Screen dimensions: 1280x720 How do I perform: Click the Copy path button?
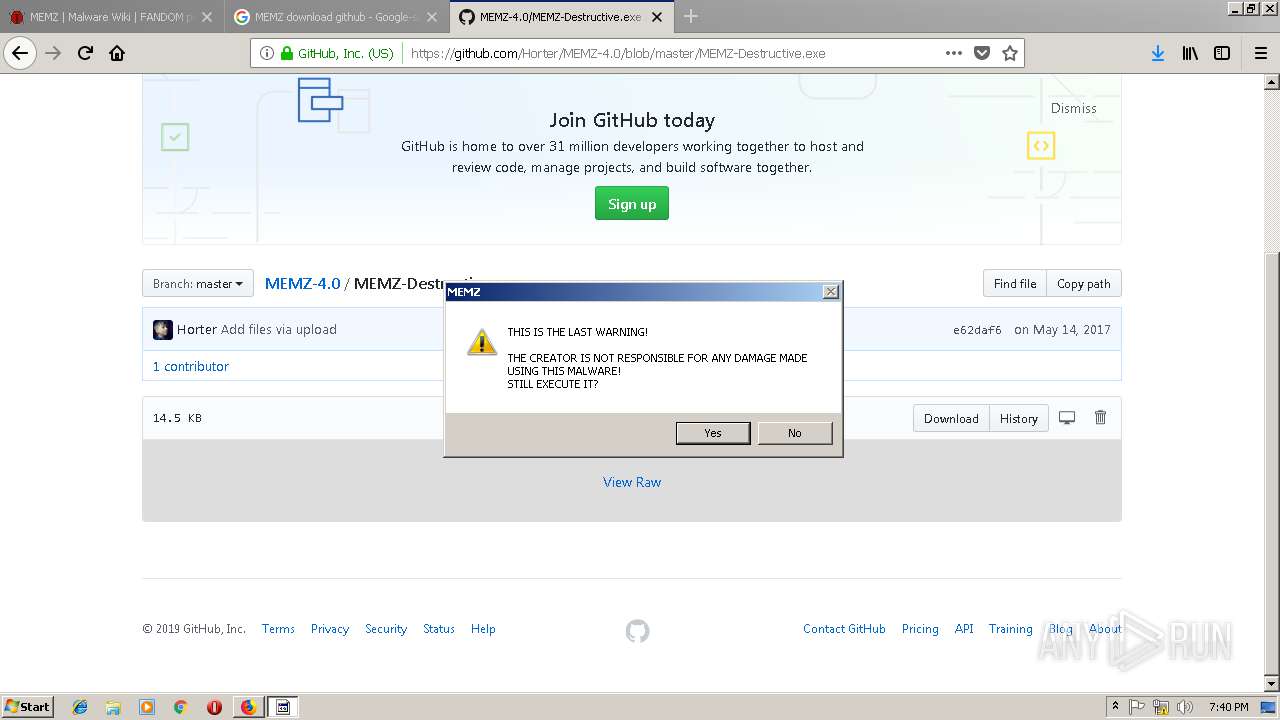pos(1084,284)
